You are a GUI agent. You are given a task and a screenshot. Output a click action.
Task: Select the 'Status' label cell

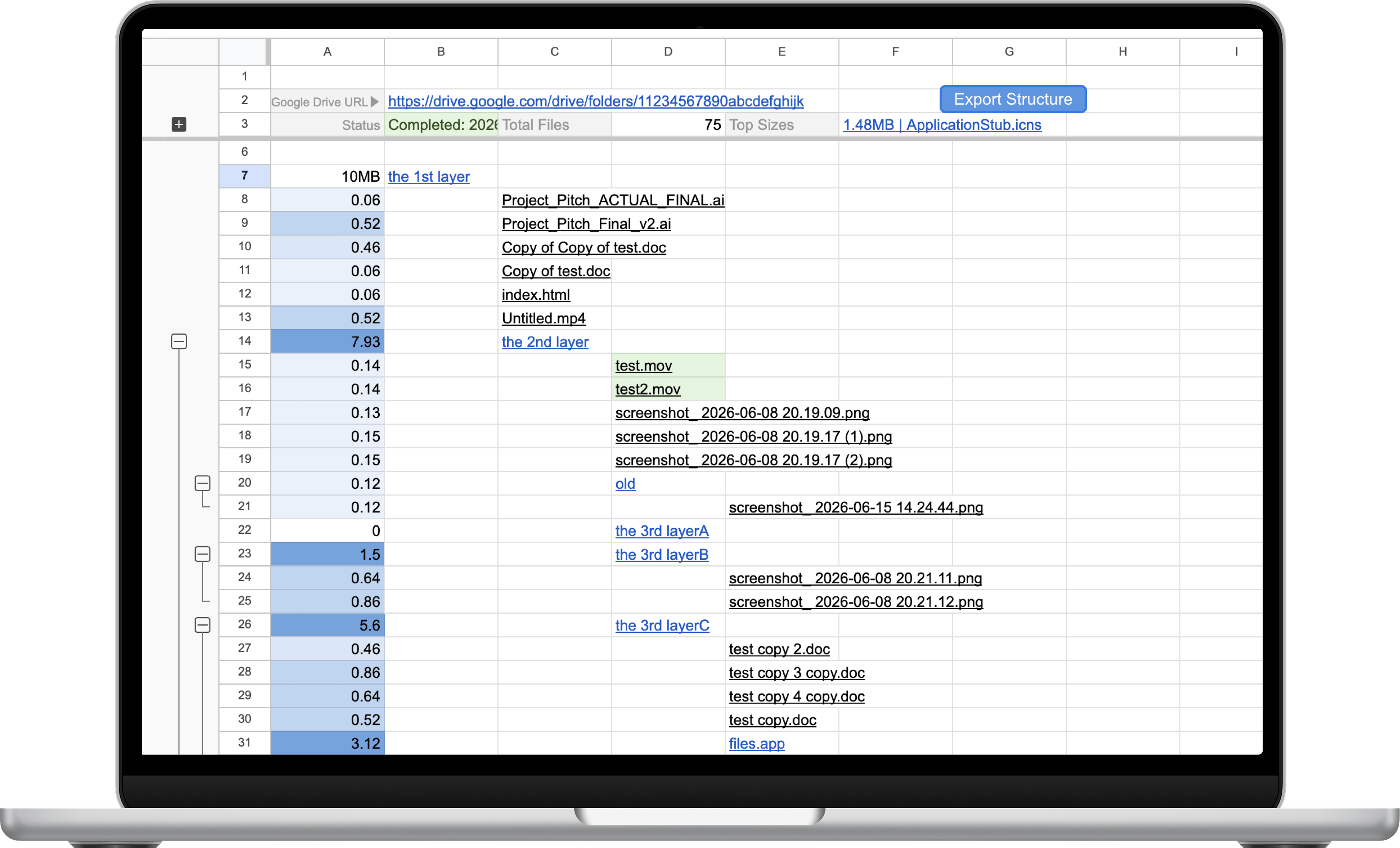pyautogui.click(x=327, y=125)
